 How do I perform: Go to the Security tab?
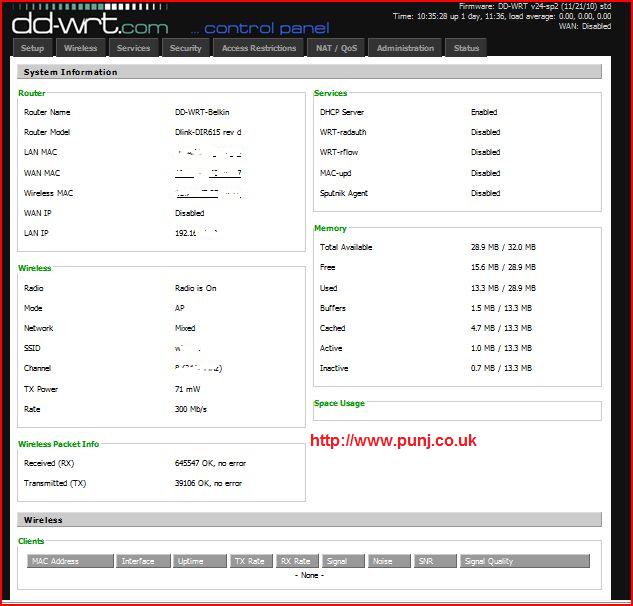pos(186,48)
